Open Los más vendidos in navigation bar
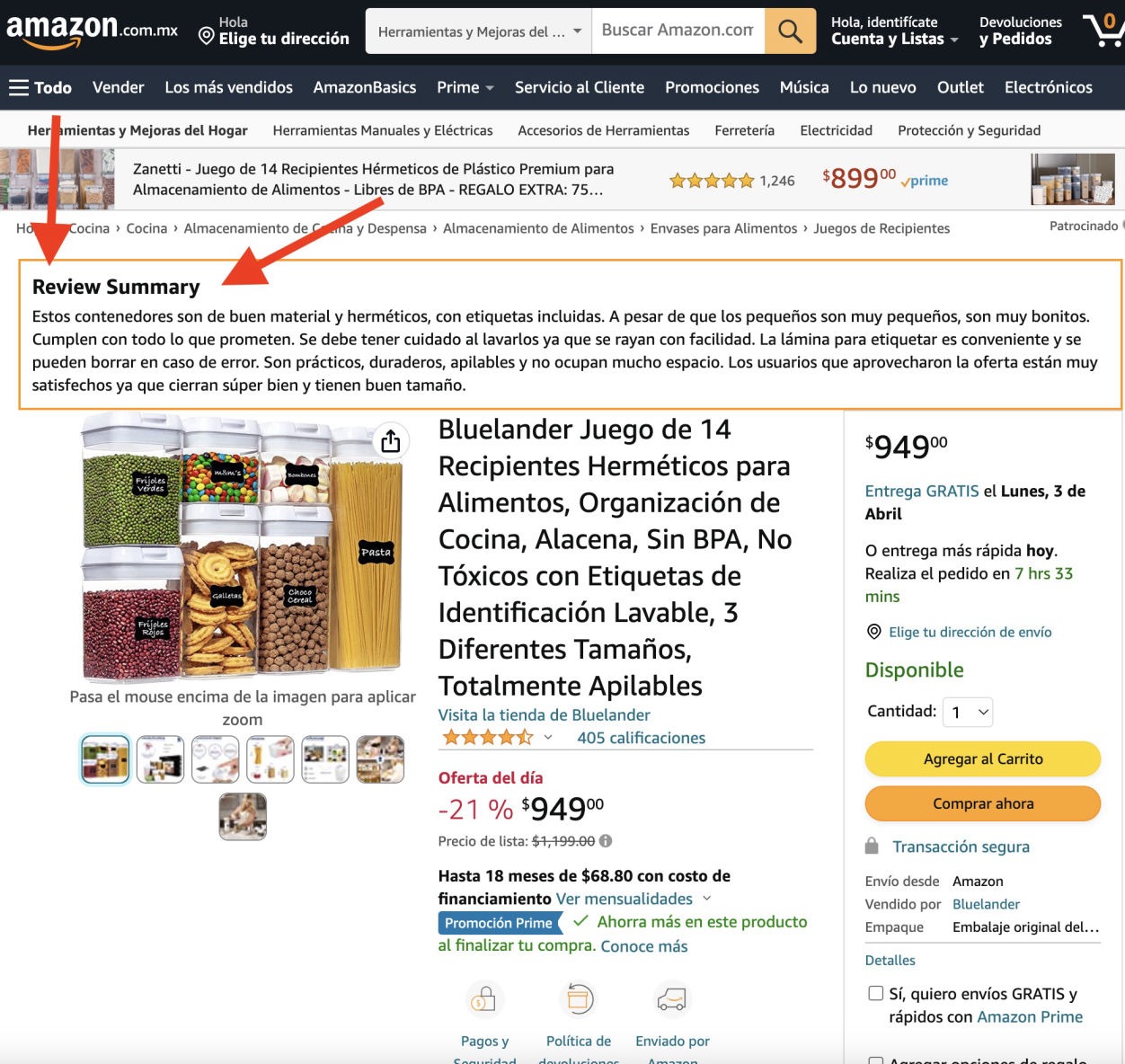The image size is (1125, 1064). (229, 87)
